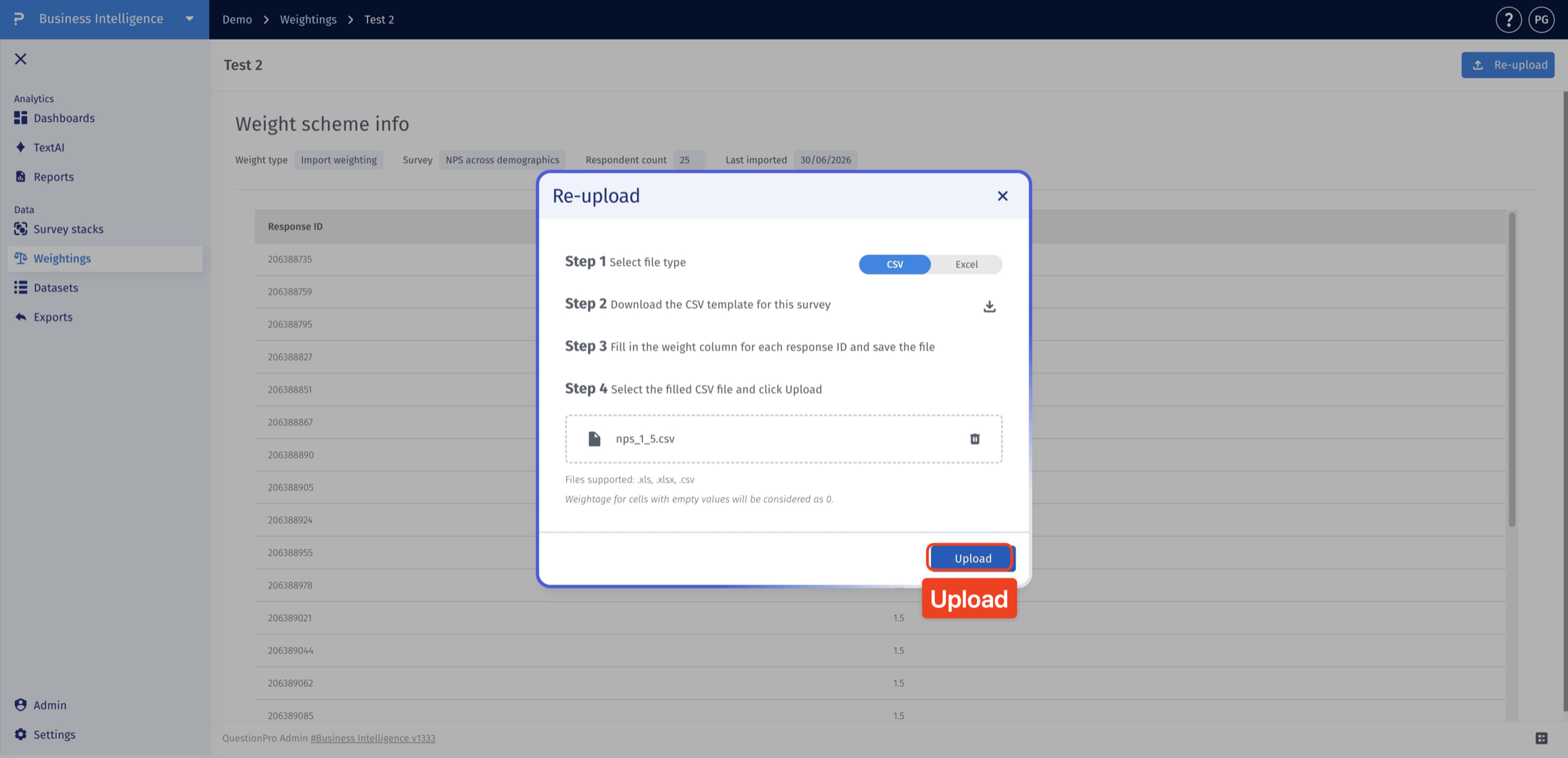Click the Re-upload button at top right
The image size is (1568, 758).
click(x=1507, y=65)
